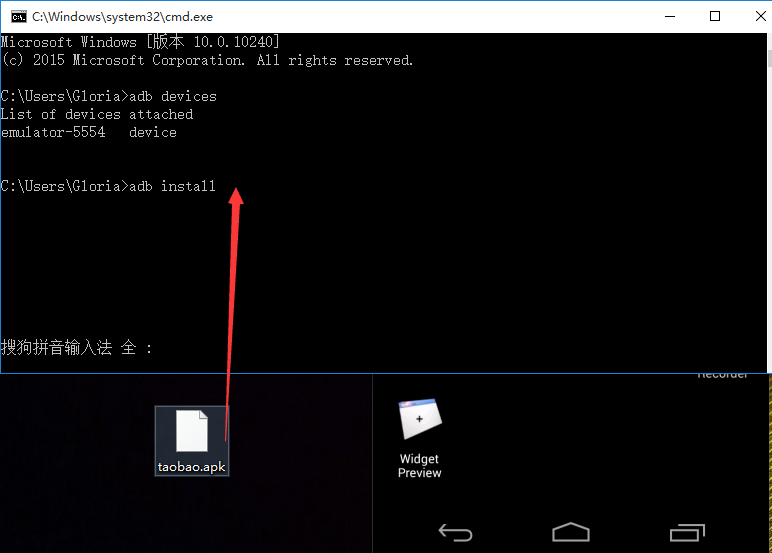Close the cmd.exe window
Viewport: 772px width, 553px height.
(x=760, y=16)
